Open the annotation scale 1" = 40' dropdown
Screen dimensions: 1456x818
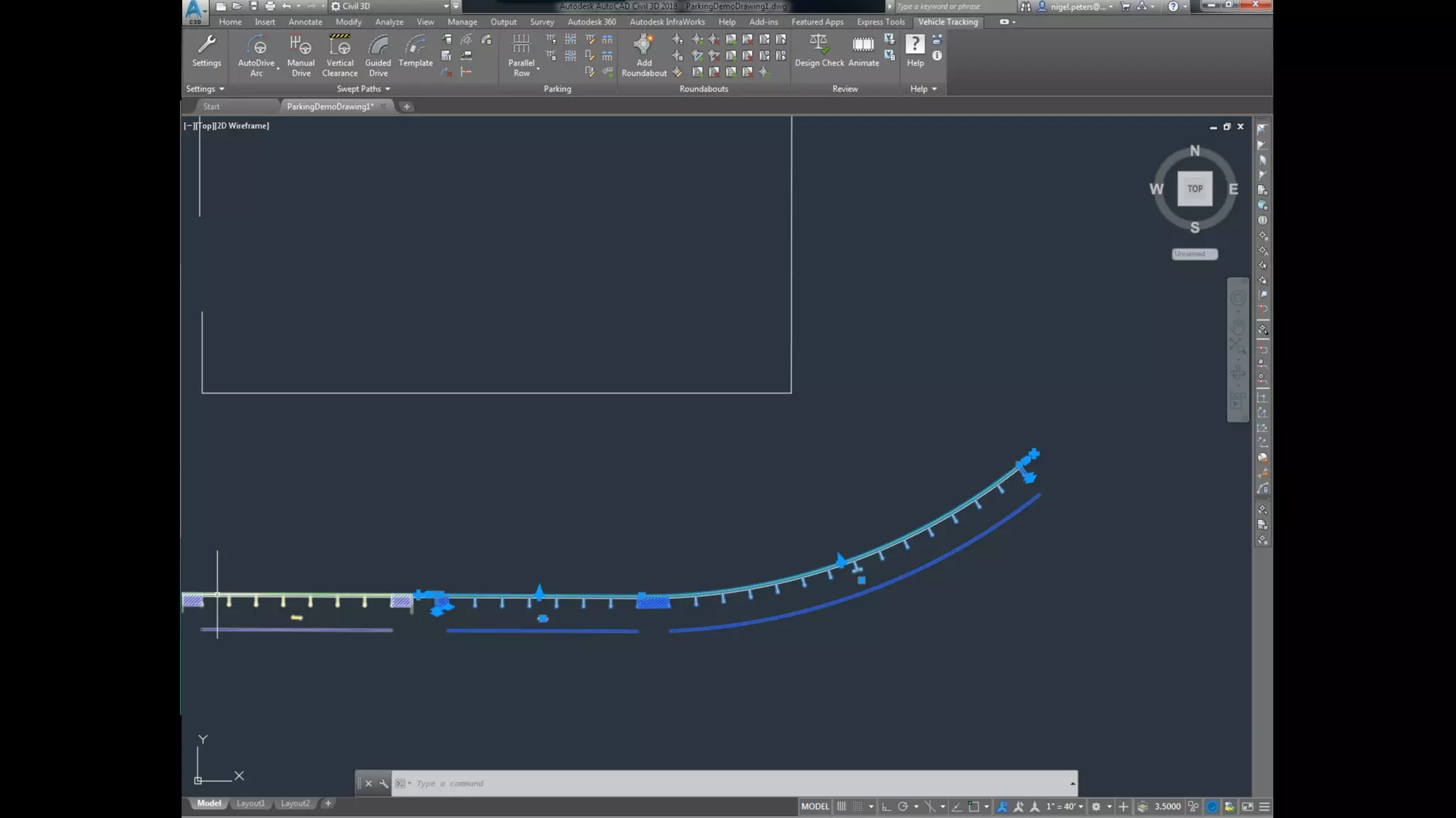[1064, 807]
